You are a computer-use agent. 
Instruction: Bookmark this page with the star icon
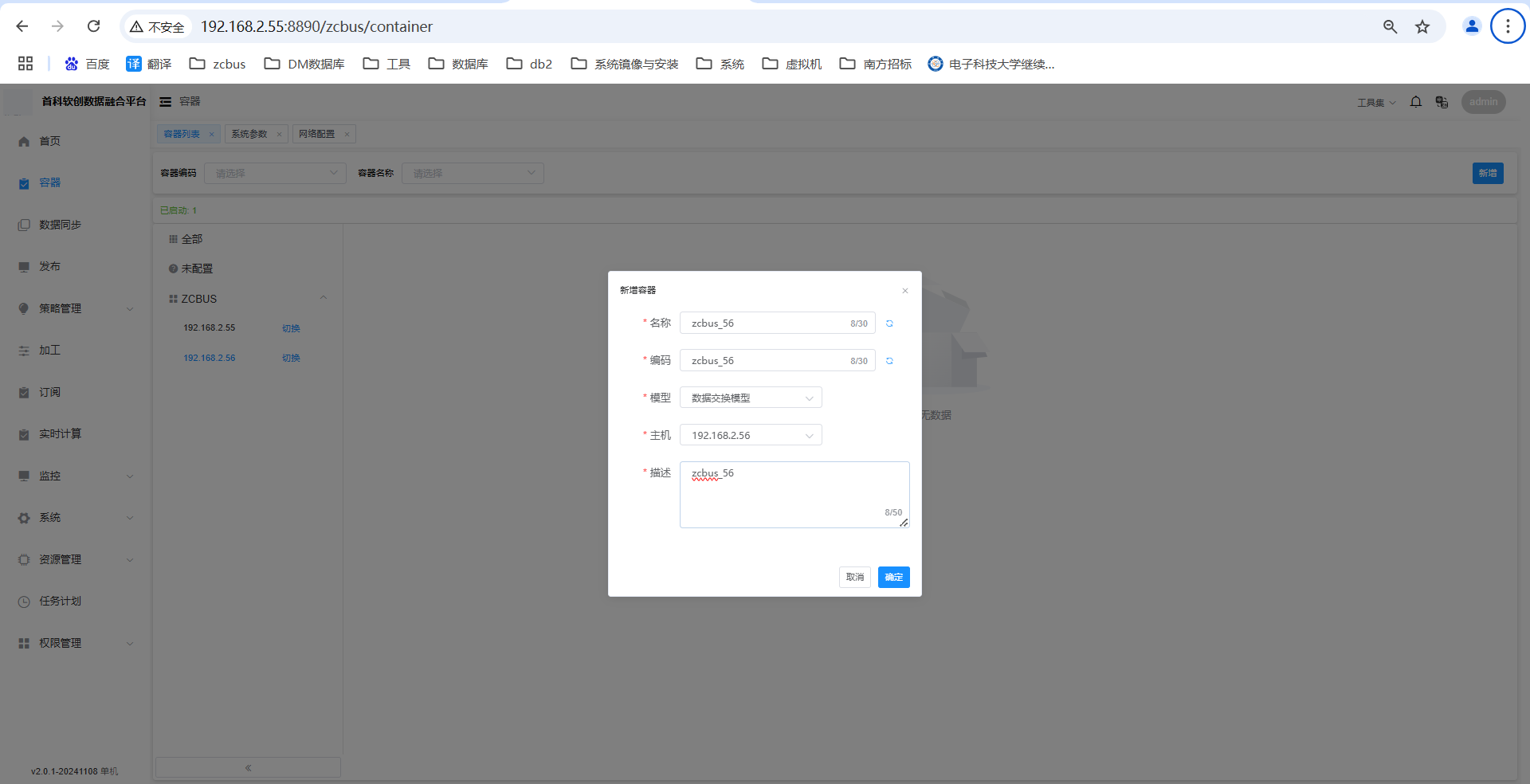tap(1422, 27)
